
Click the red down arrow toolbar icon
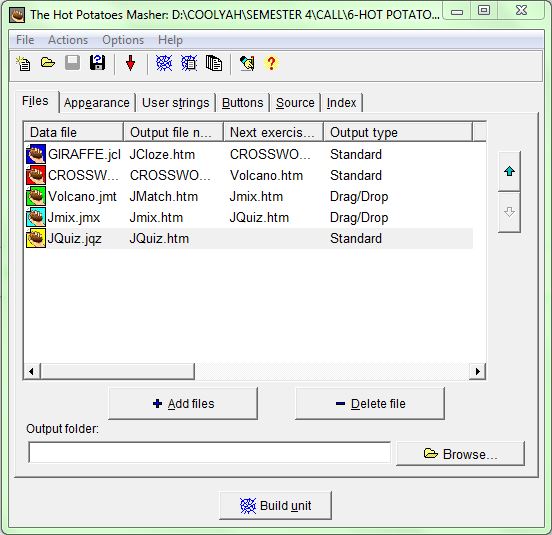(130, 63)
